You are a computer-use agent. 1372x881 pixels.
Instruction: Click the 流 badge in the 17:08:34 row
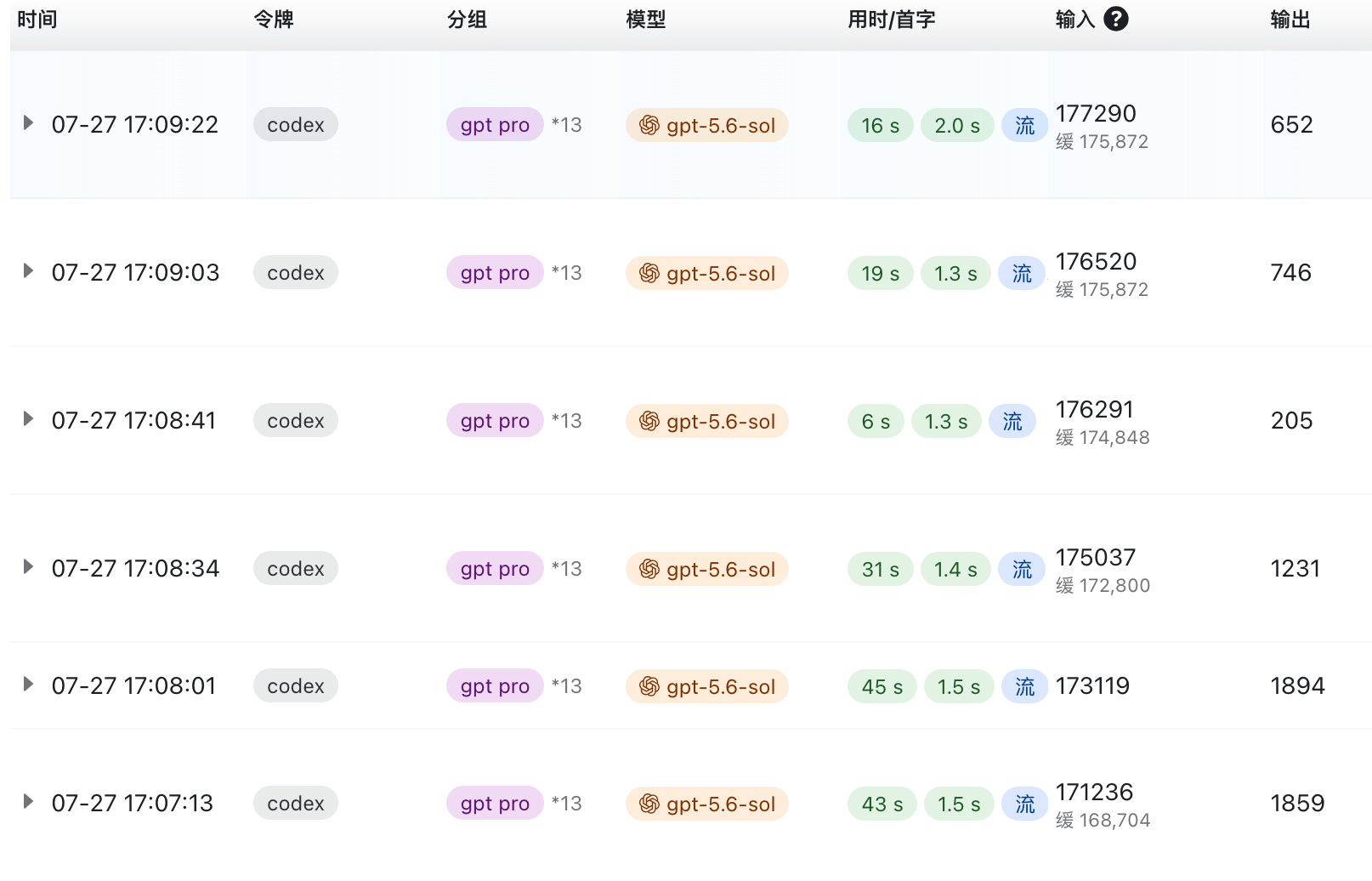pos(1022,569)
